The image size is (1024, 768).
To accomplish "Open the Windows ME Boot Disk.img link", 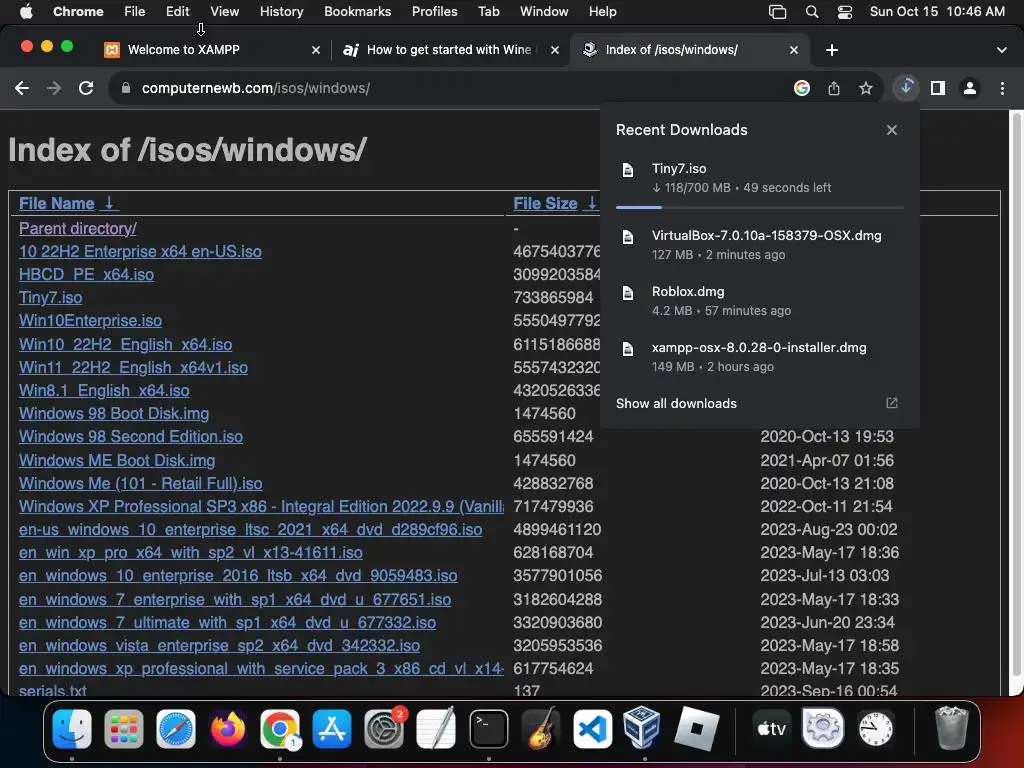I will coord(117,460).
